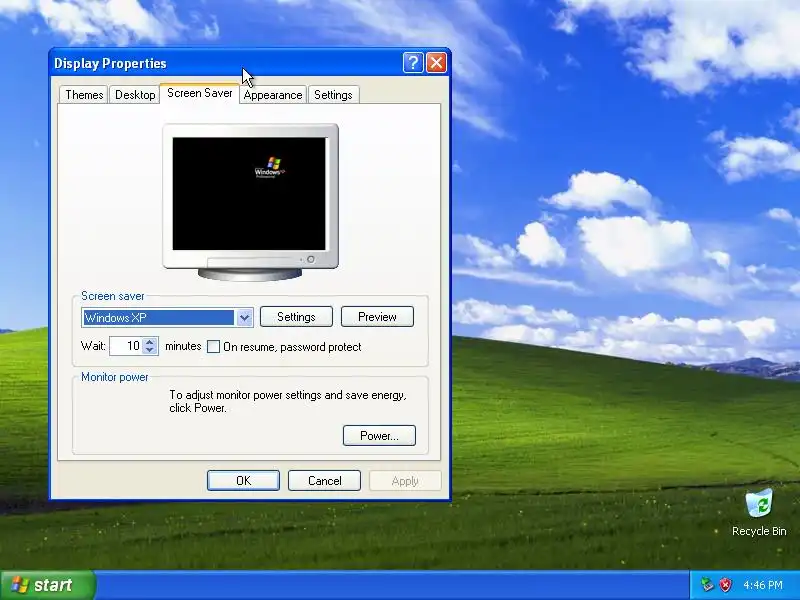Decrease wait time with down arrow
This screenshot has width=800, height=600.
(149, 351)
